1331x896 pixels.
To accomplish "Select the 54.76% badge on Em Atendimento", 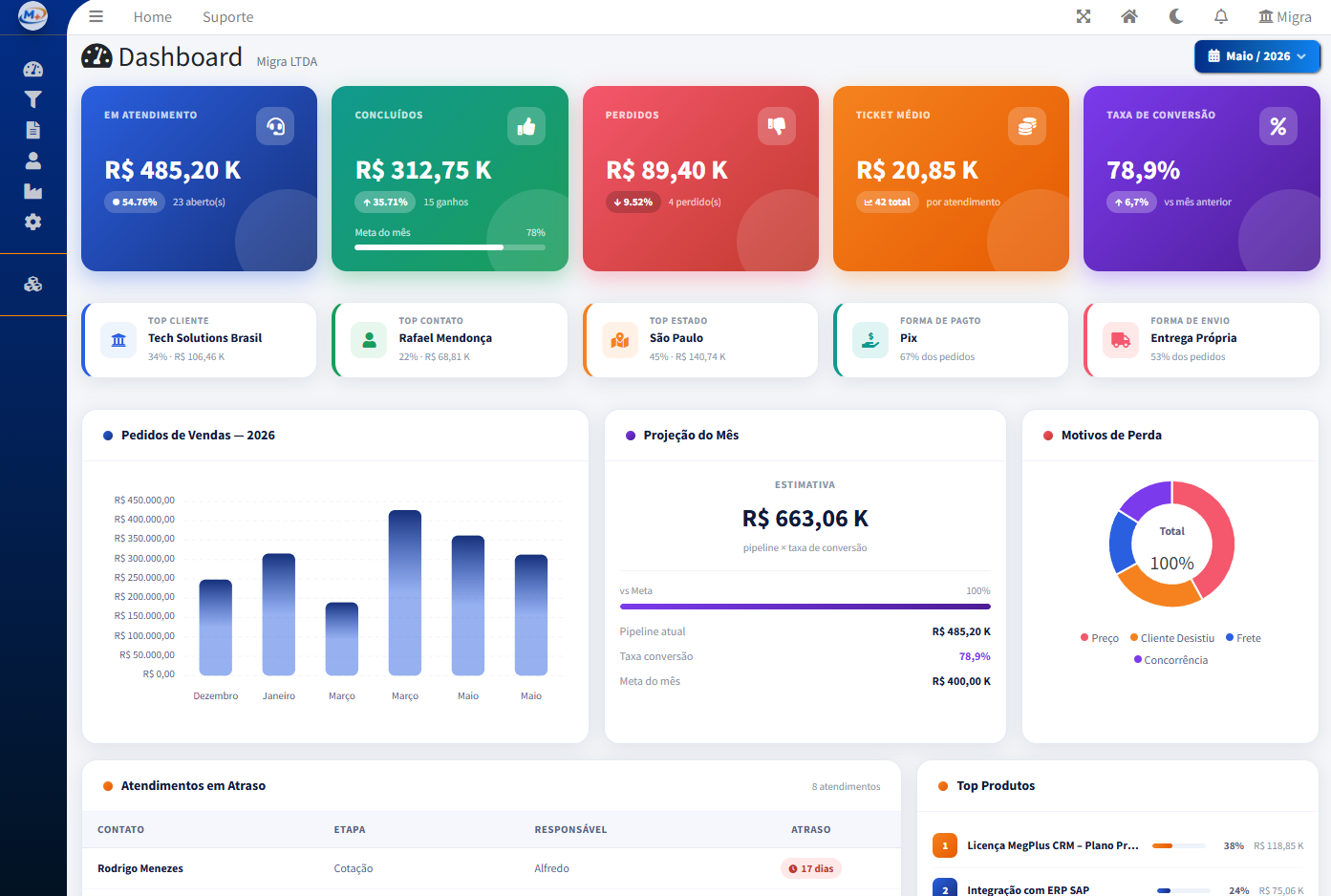I will click(135, 203).
